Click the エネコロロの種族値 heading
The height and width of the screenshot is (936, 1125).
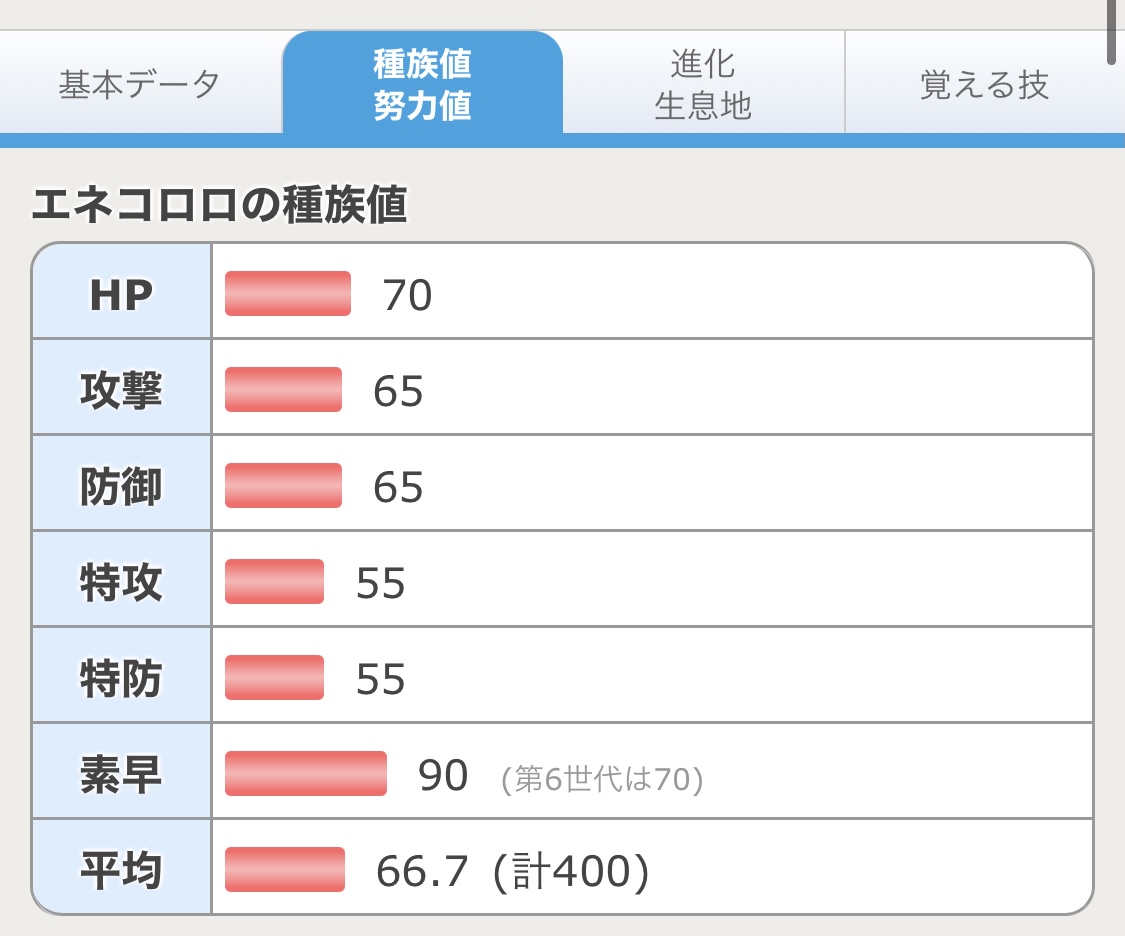220,205
